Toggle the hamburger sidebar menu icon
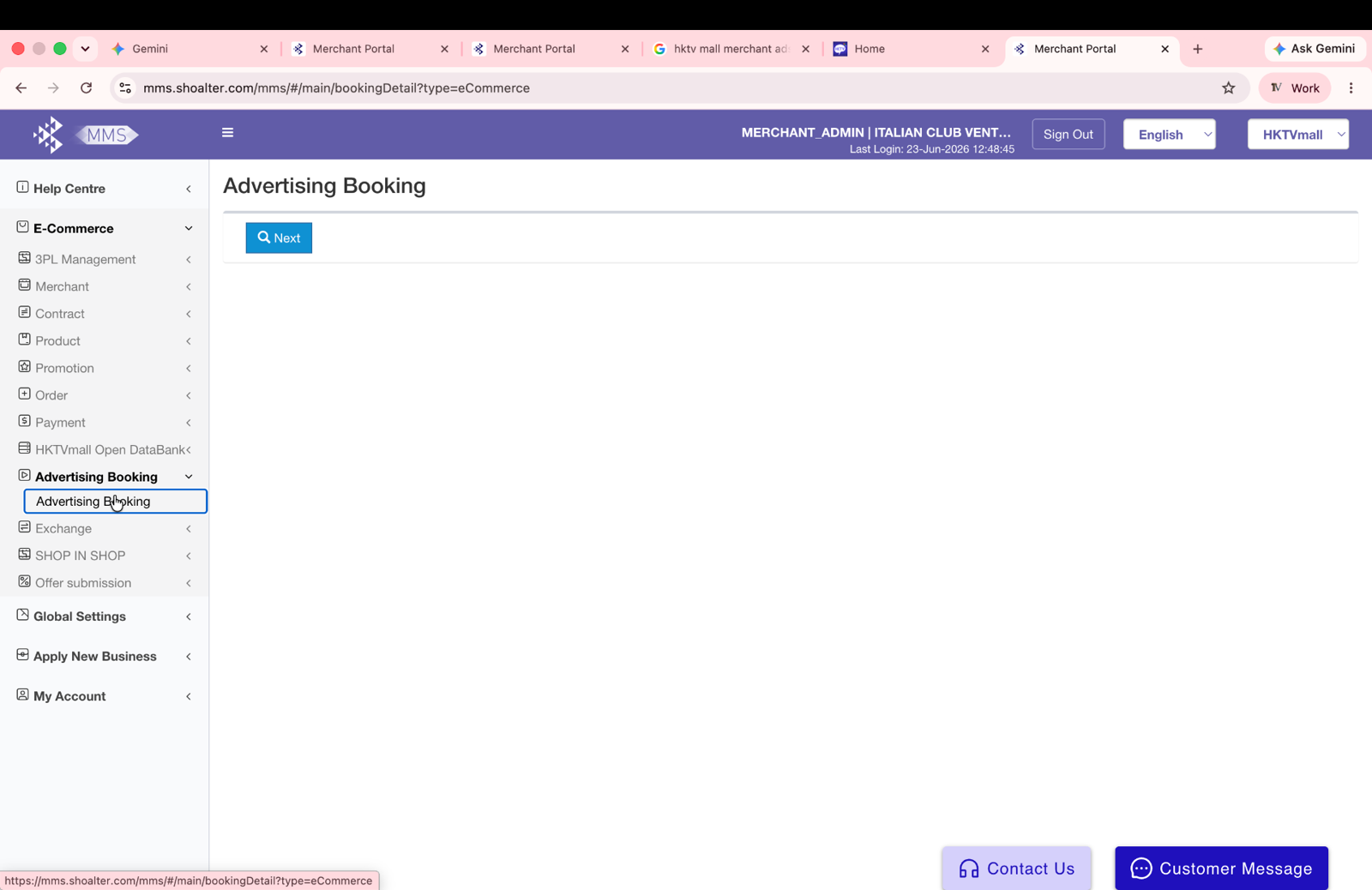Screen dimensions: 1372x890 [x=227, y=133]
